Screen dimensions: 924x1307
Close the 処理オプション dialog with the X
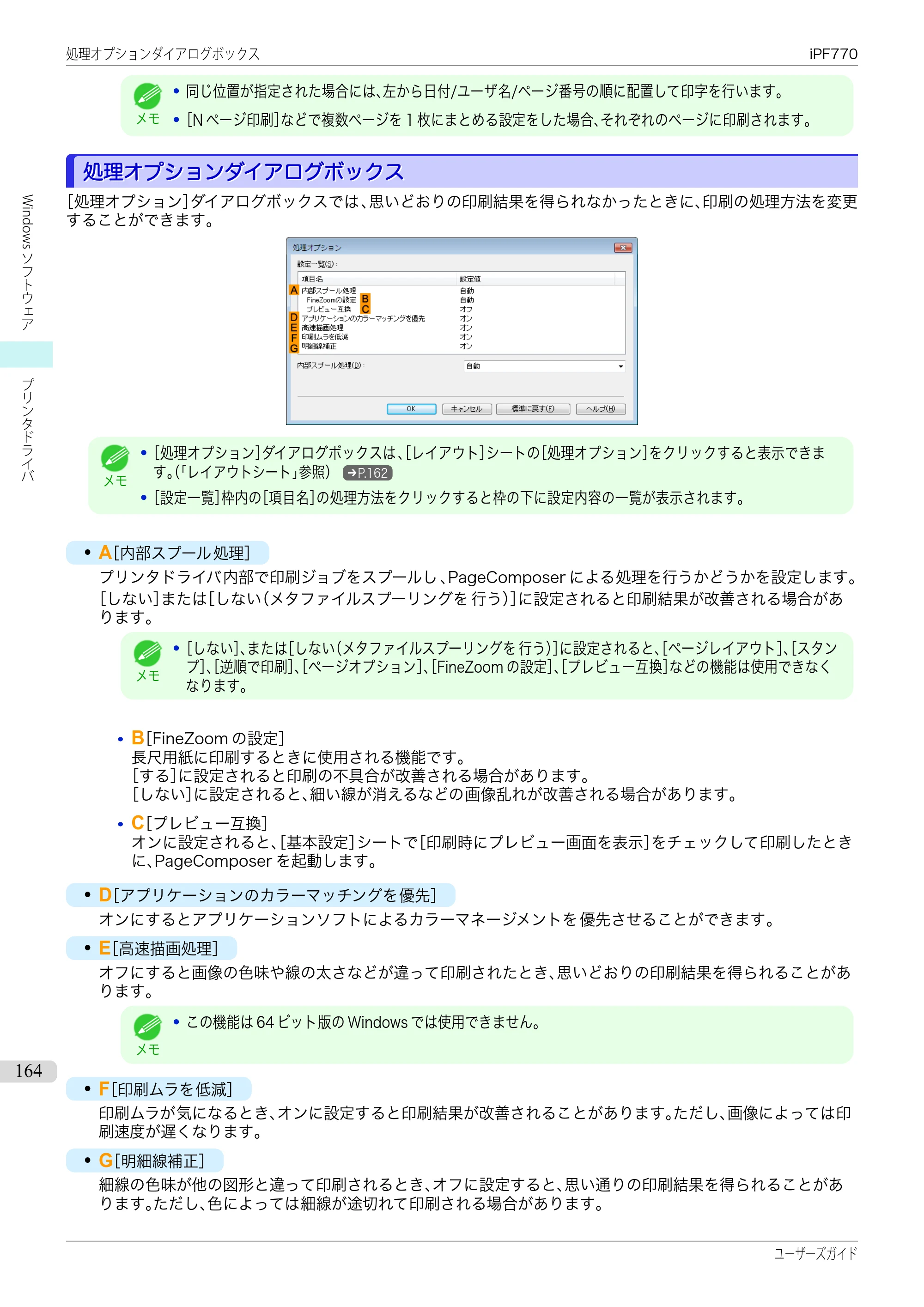coord(623,248)
